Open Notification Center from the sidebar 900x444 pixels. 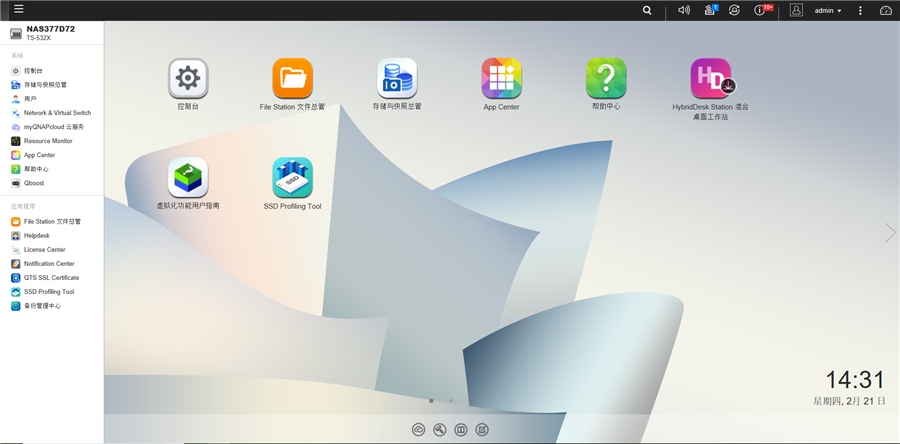pyautogui.click(x=48, y=263)
